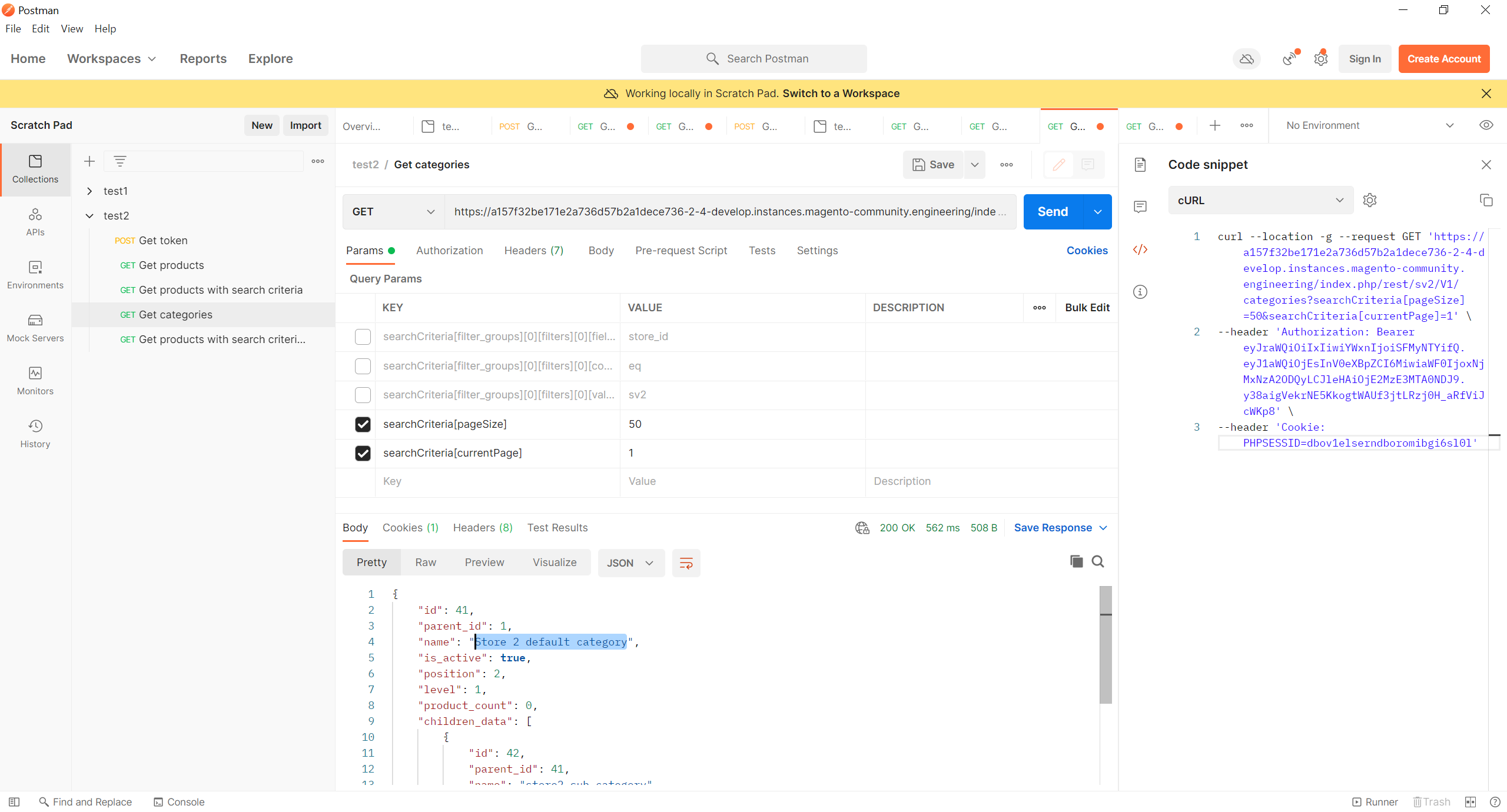Open the Save options dropdown arrow

[975, 165]
